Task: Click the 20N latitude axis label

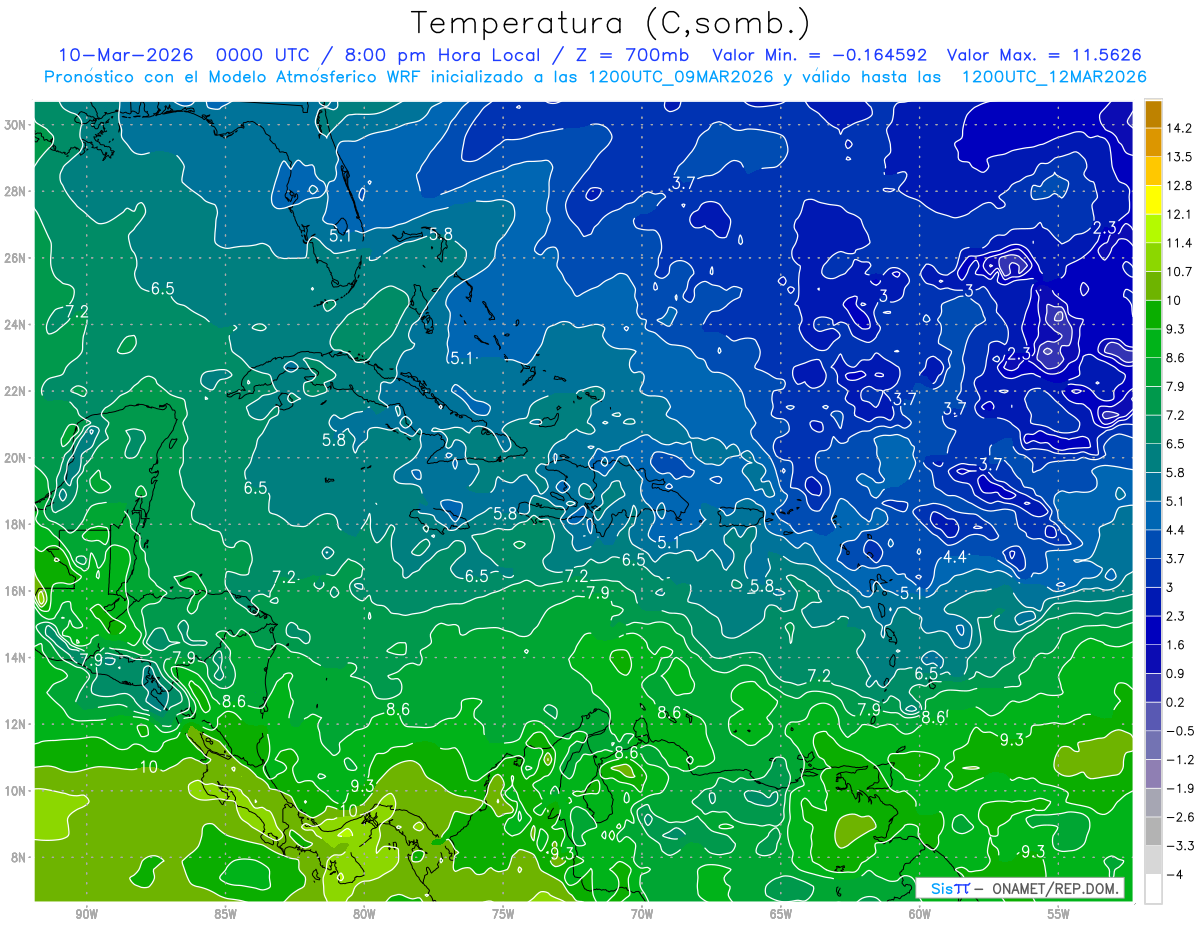Action: [16, 458]
